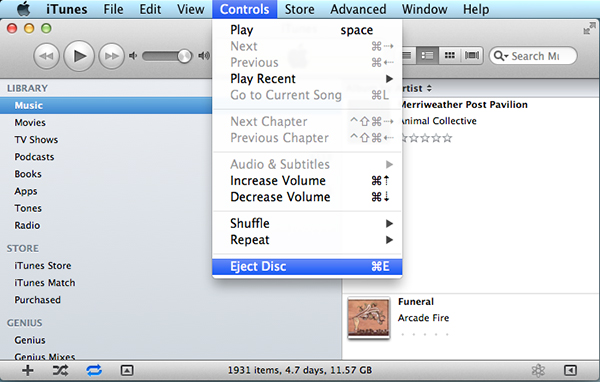Open the Advanced menu
The width and height of the screenshot is (600, 382).
[358, 9]
